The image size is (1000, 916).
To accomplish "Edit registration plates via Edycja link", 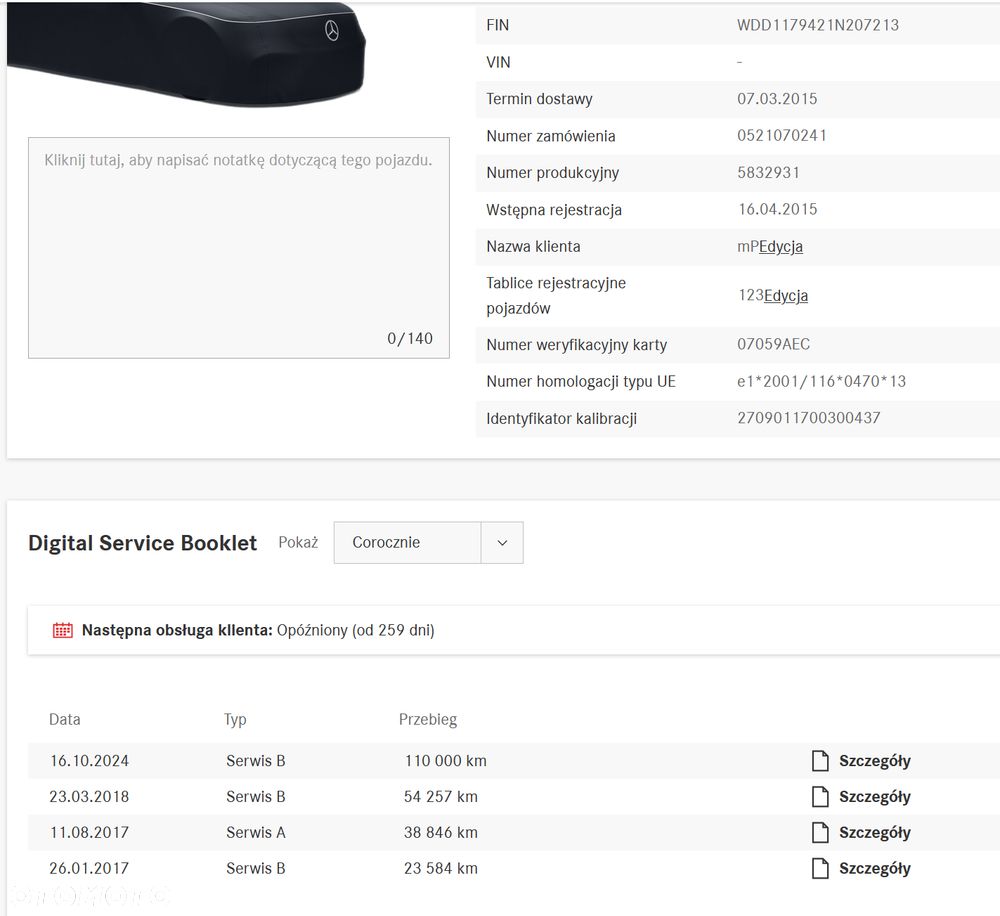I will coord(786,295).
